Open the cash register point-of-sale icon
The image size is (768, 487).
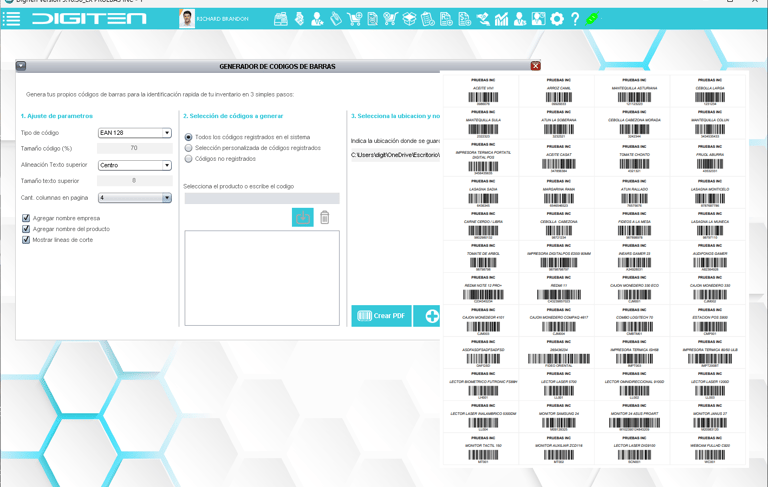pos(281,19)
